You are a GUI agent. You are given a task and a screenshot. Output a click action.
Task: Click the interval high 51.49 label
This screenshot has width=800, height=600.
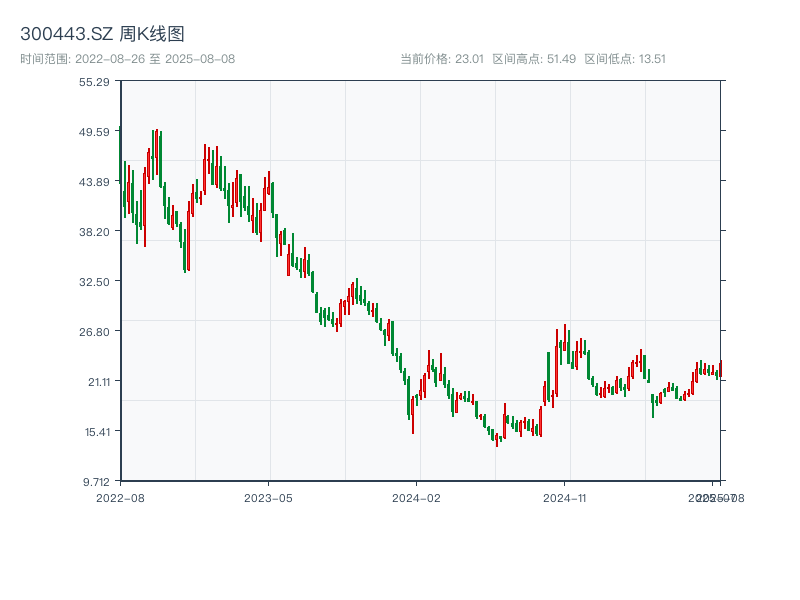click(534, 59)
